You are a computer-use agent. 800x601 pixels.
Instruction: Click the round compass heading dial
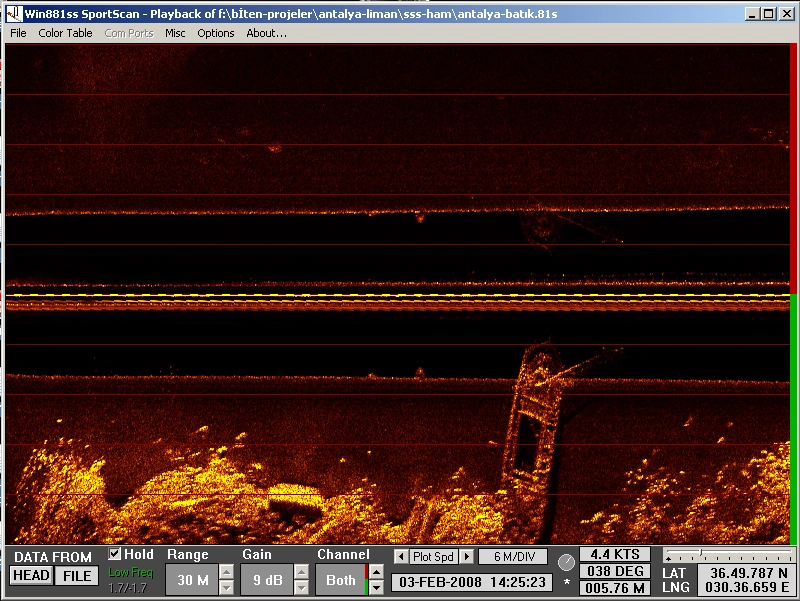click(x=566, y=563)
